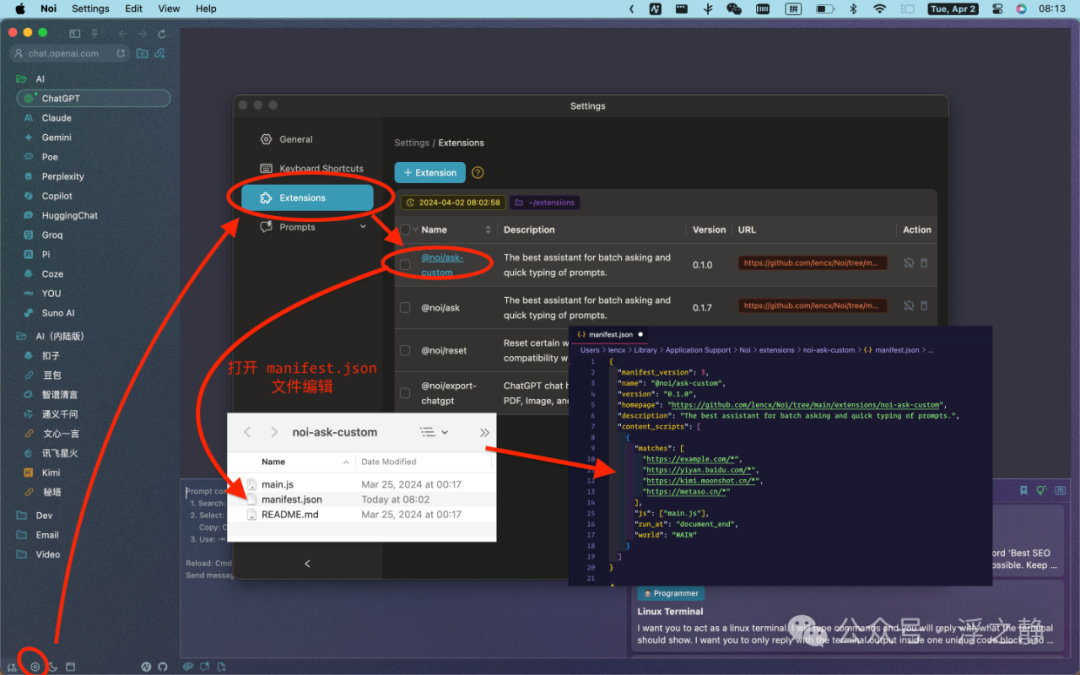1080x675 pixels.
Task: Collapse the AI folder in the sidebar
Action: [21, 79]
